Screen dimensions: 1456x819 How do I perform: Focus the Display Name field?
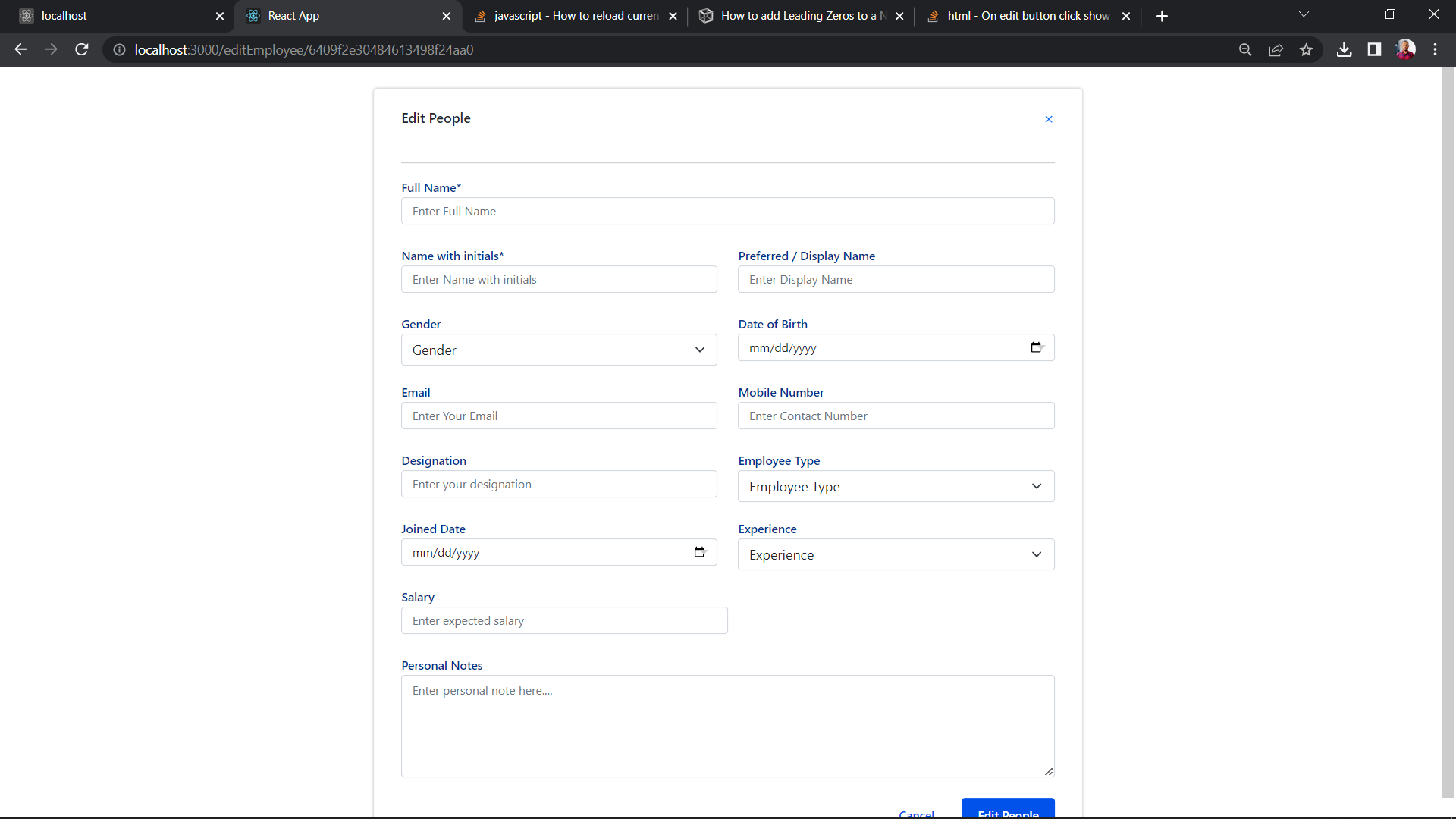(x=896, y=279)
